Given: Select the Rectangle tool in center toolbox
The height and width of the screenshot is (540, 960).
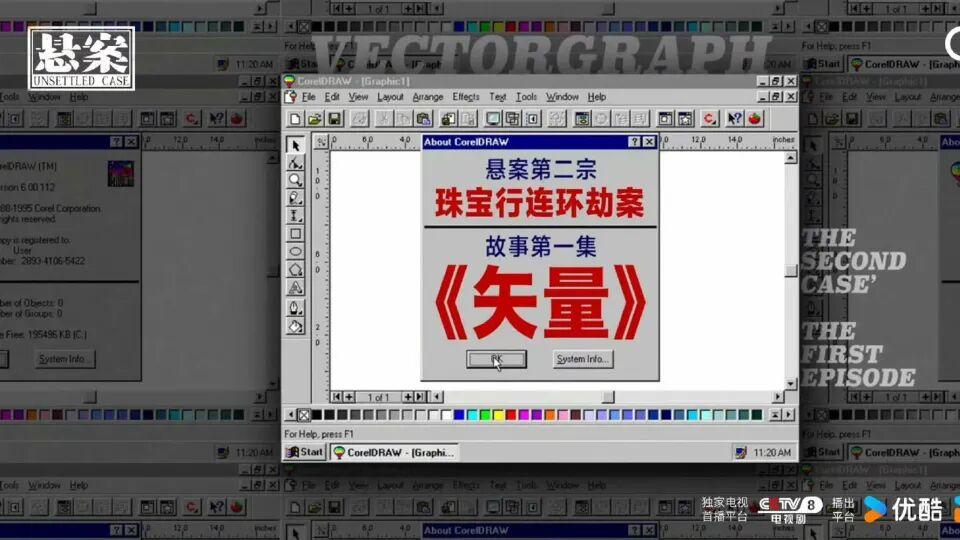Looking at the screenshot, I should pos(295,234).
